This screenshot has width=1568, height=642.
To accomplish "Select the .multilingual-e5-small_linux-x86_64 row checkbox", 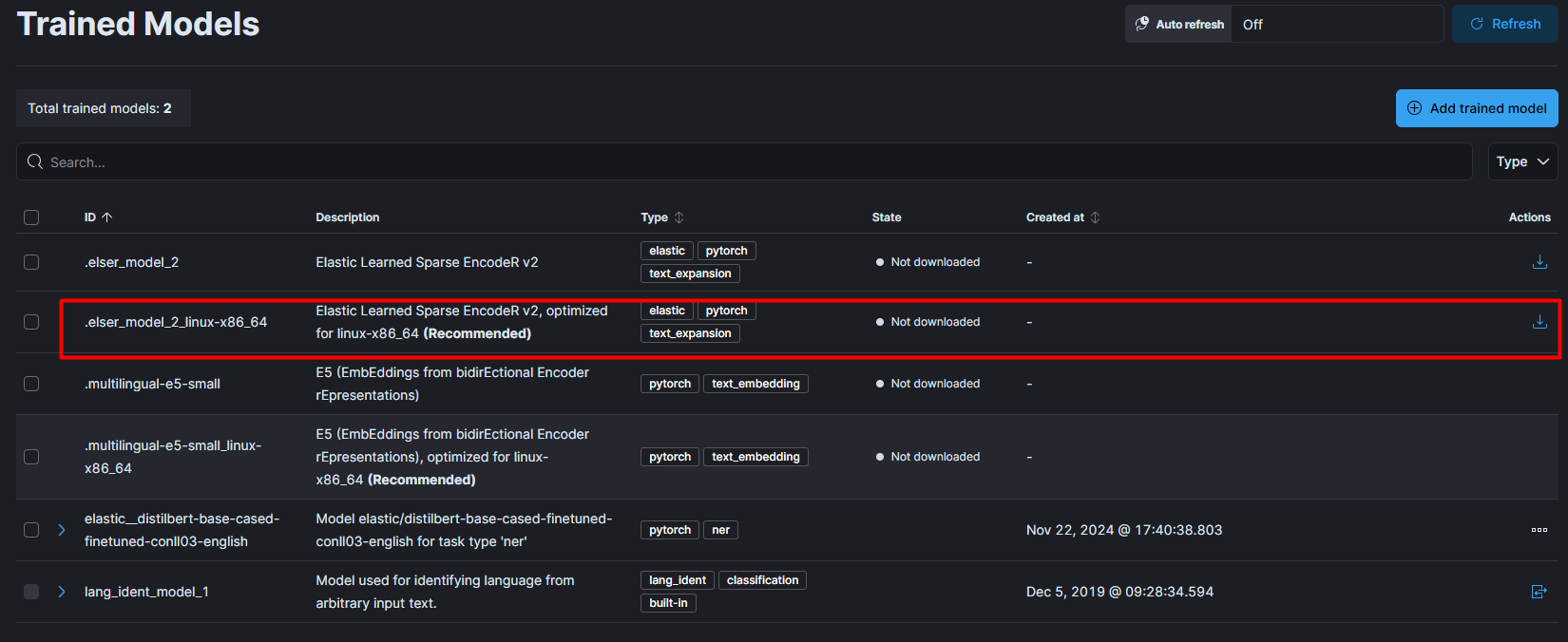I will (x=31, y=457).
